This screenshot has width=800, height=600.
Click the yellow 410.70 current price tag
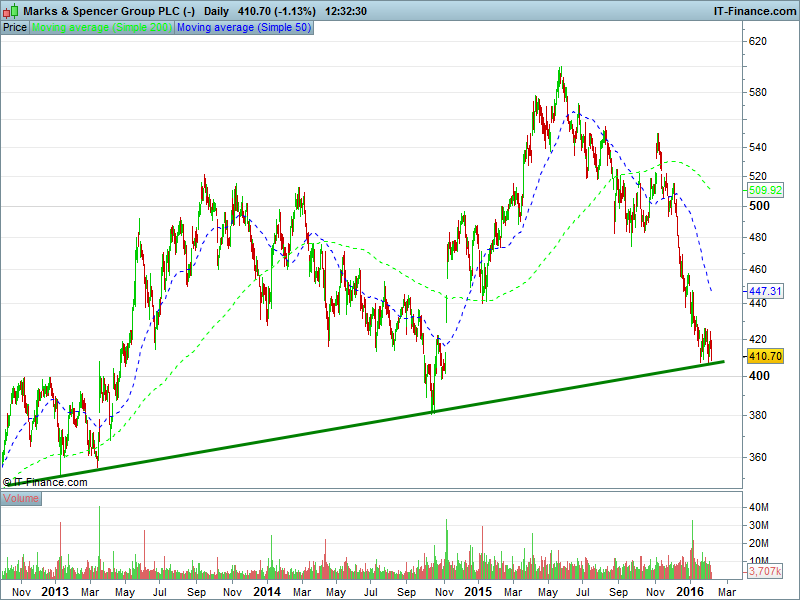coord(765,356)
